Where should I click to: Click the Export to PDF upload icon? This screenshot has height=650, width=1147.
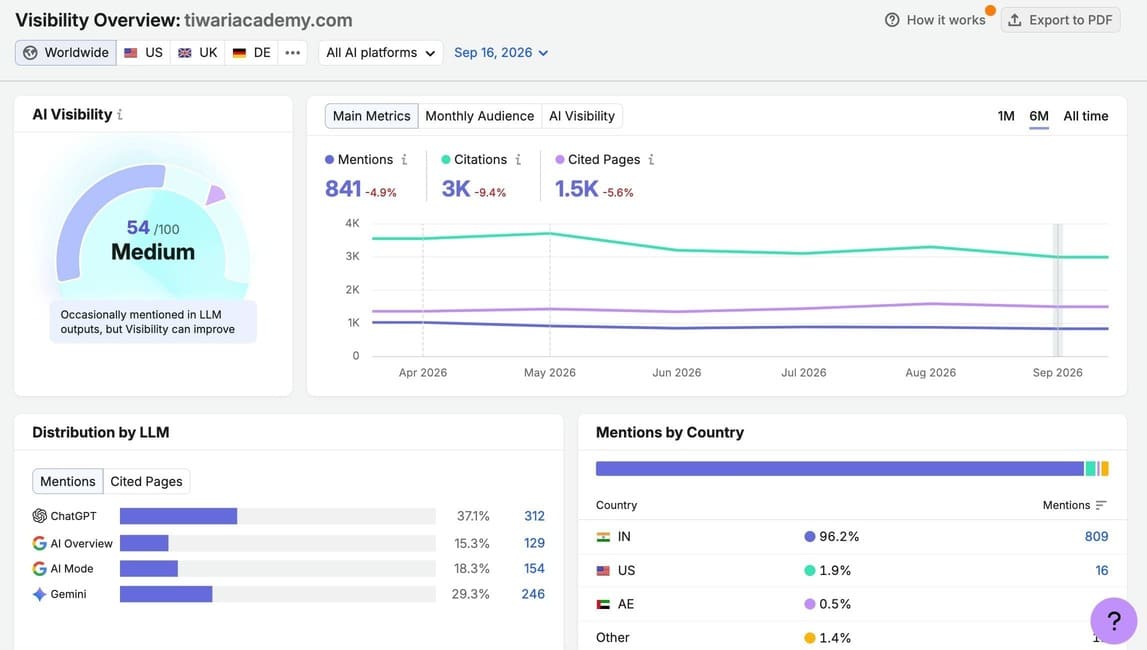point(1015,20)
